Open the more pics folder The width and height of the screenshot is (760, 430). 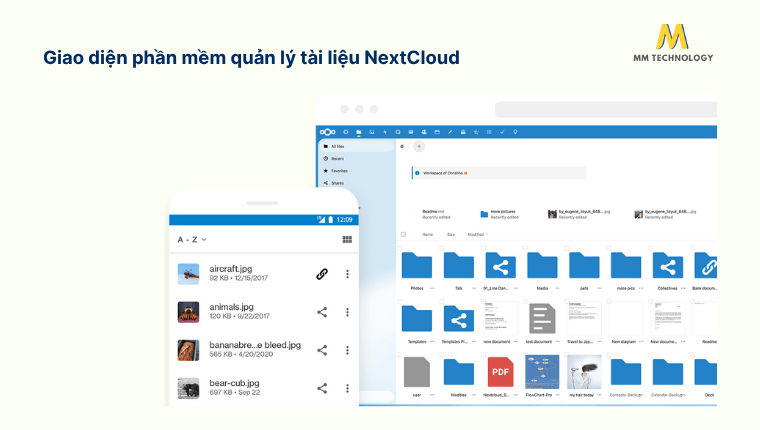tap(626, 266)
